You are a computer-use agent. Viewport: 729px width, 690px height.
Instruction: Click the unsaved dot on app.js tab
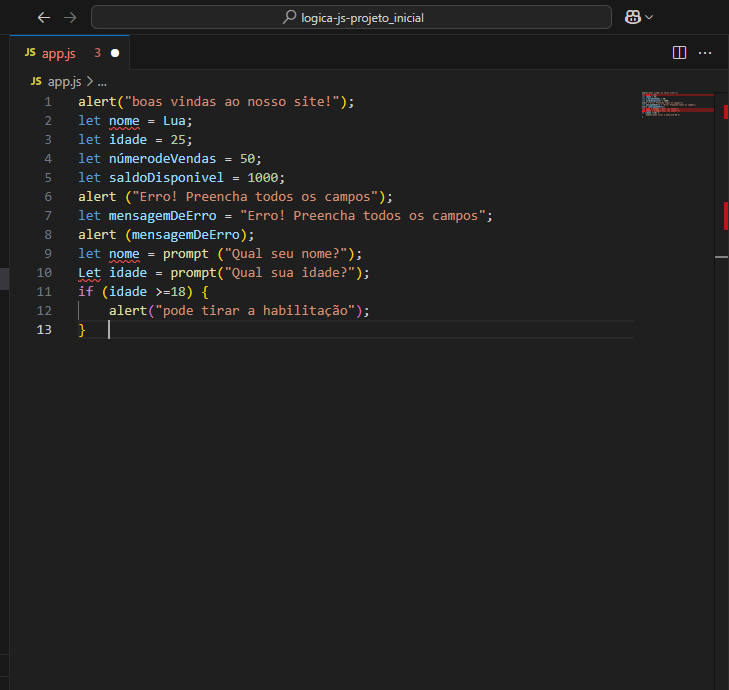point(115,53)
